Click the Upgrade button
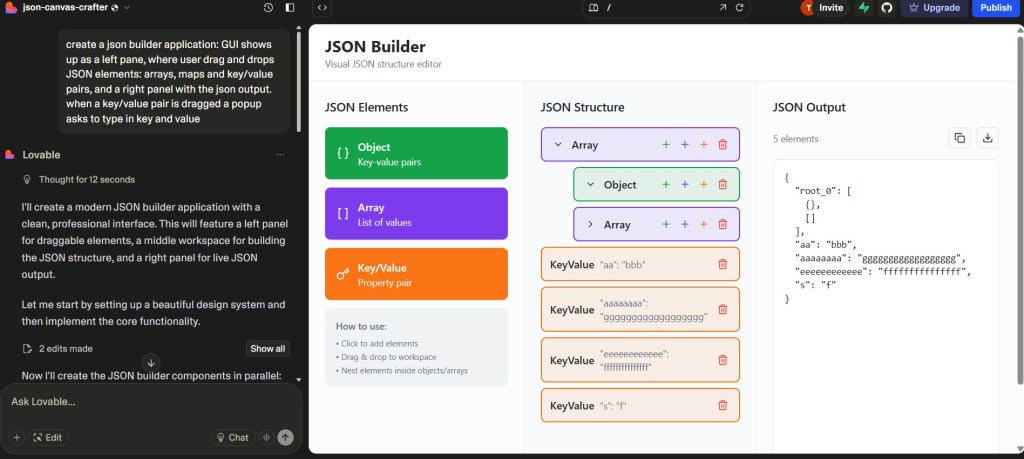 click(x=934, y=8)
